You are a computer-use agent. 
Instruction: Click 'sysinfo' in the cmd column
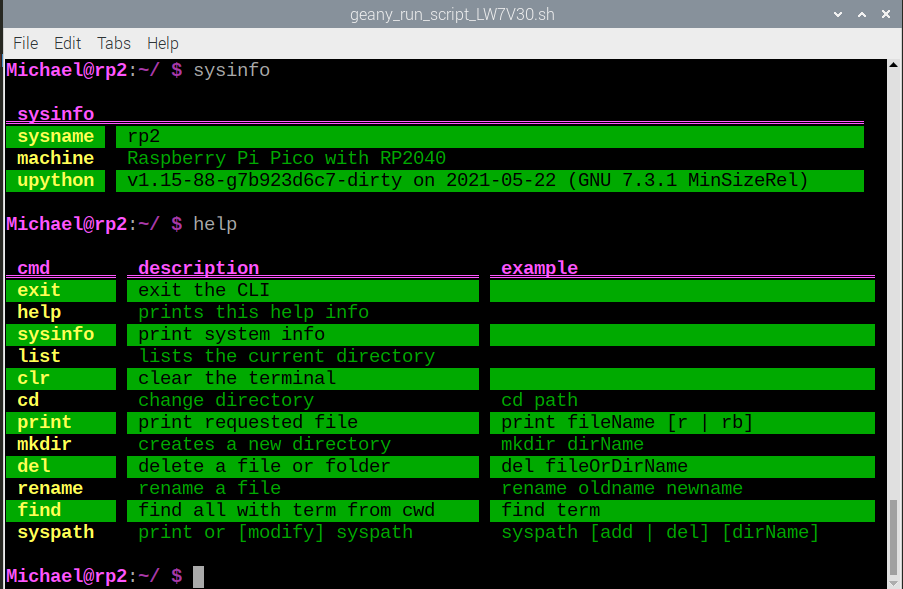click(x=55, y=334)
